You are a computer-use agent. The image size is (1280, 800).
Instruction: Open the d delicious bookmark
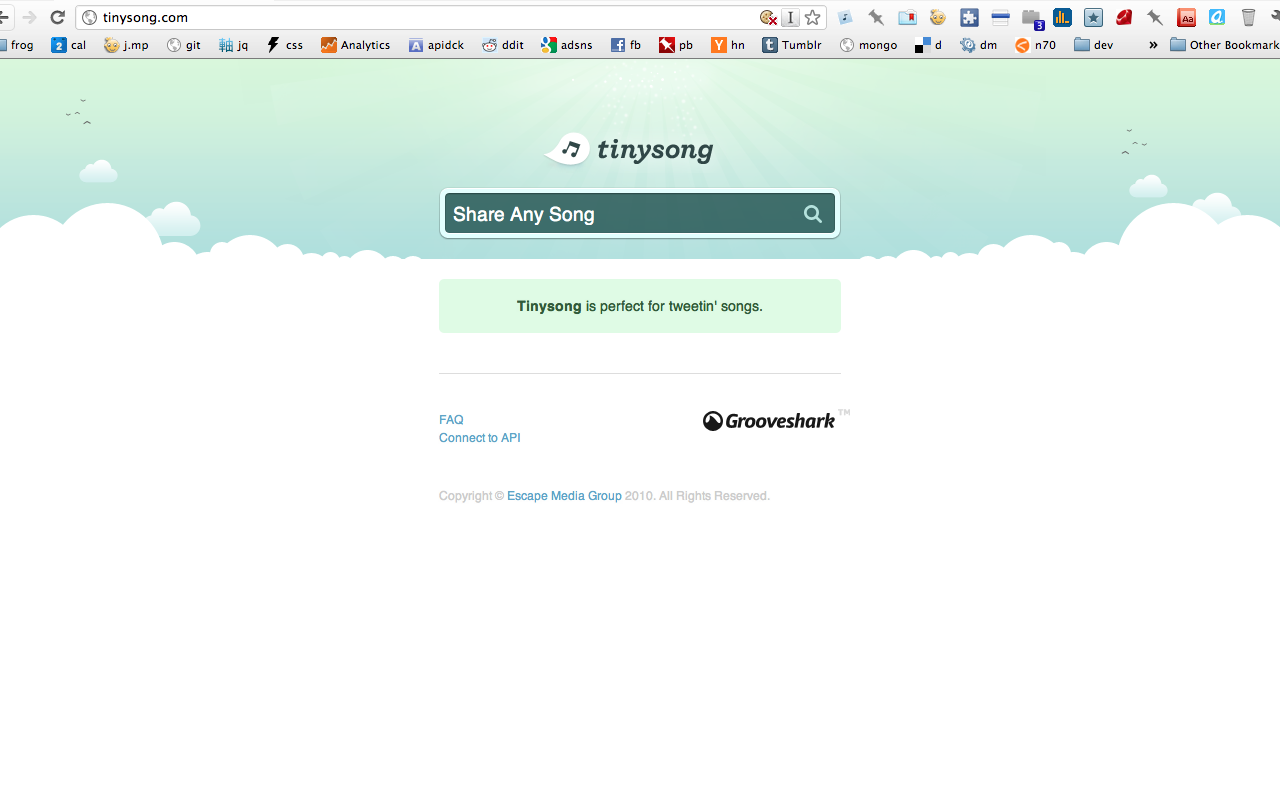coord(928,45)
